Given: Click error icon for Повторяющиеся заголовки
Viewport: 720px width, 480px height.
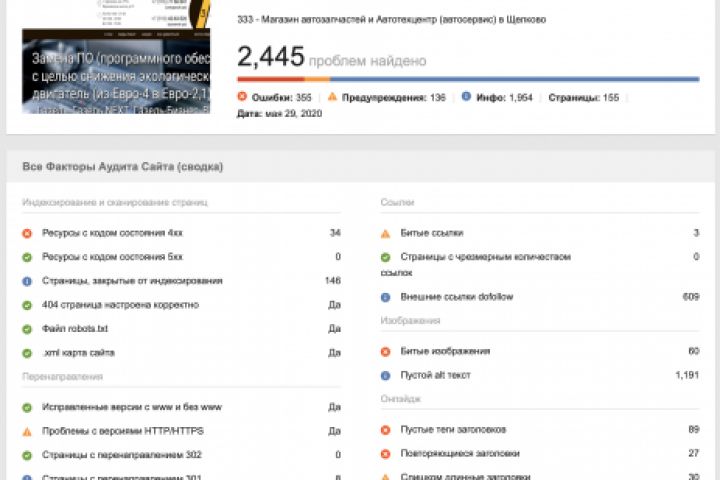Looking at the screenshot, I should click(385, 454).
